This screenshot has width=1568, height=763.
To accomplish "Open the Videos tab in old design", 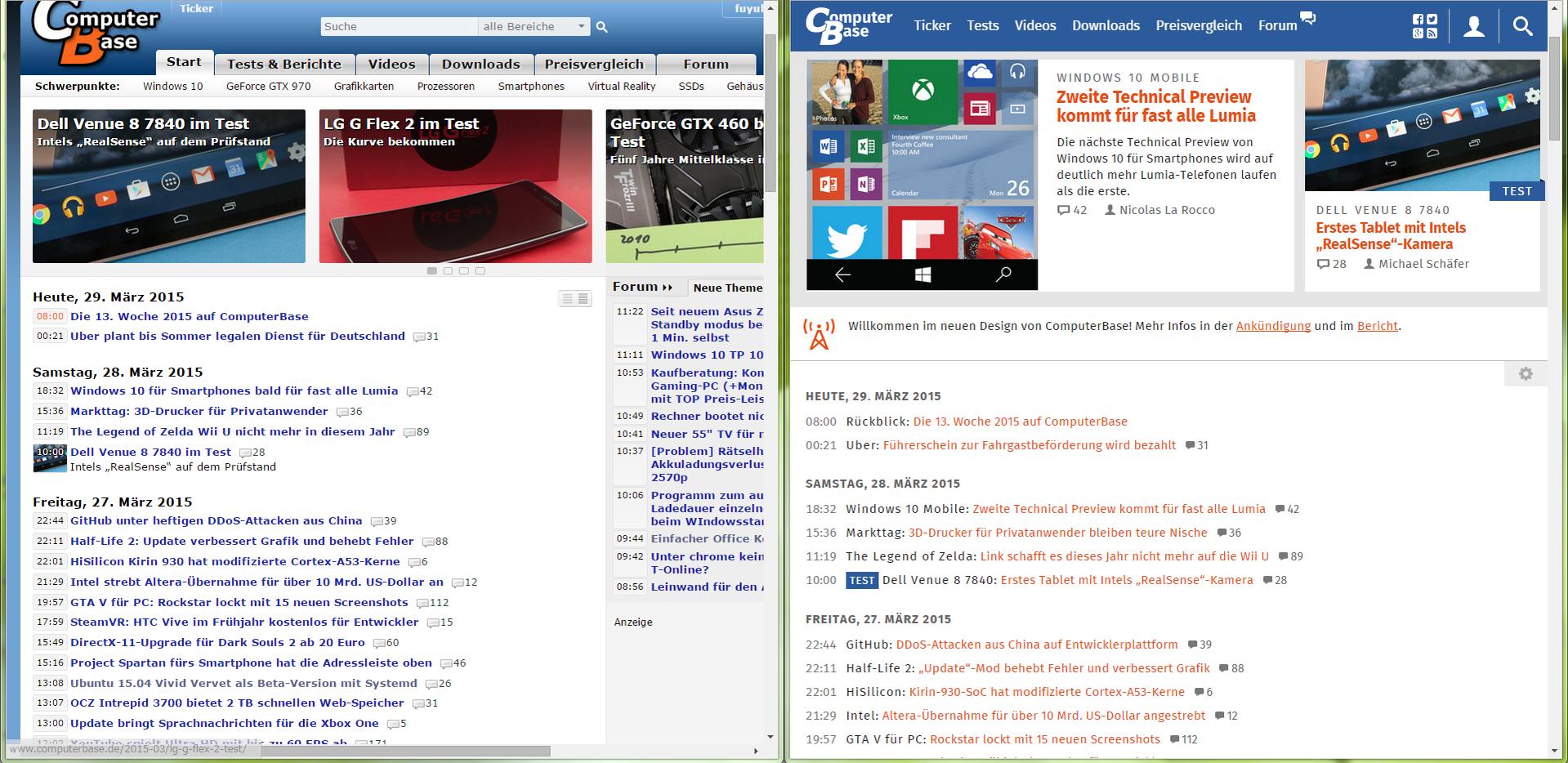I will point(392,64).
